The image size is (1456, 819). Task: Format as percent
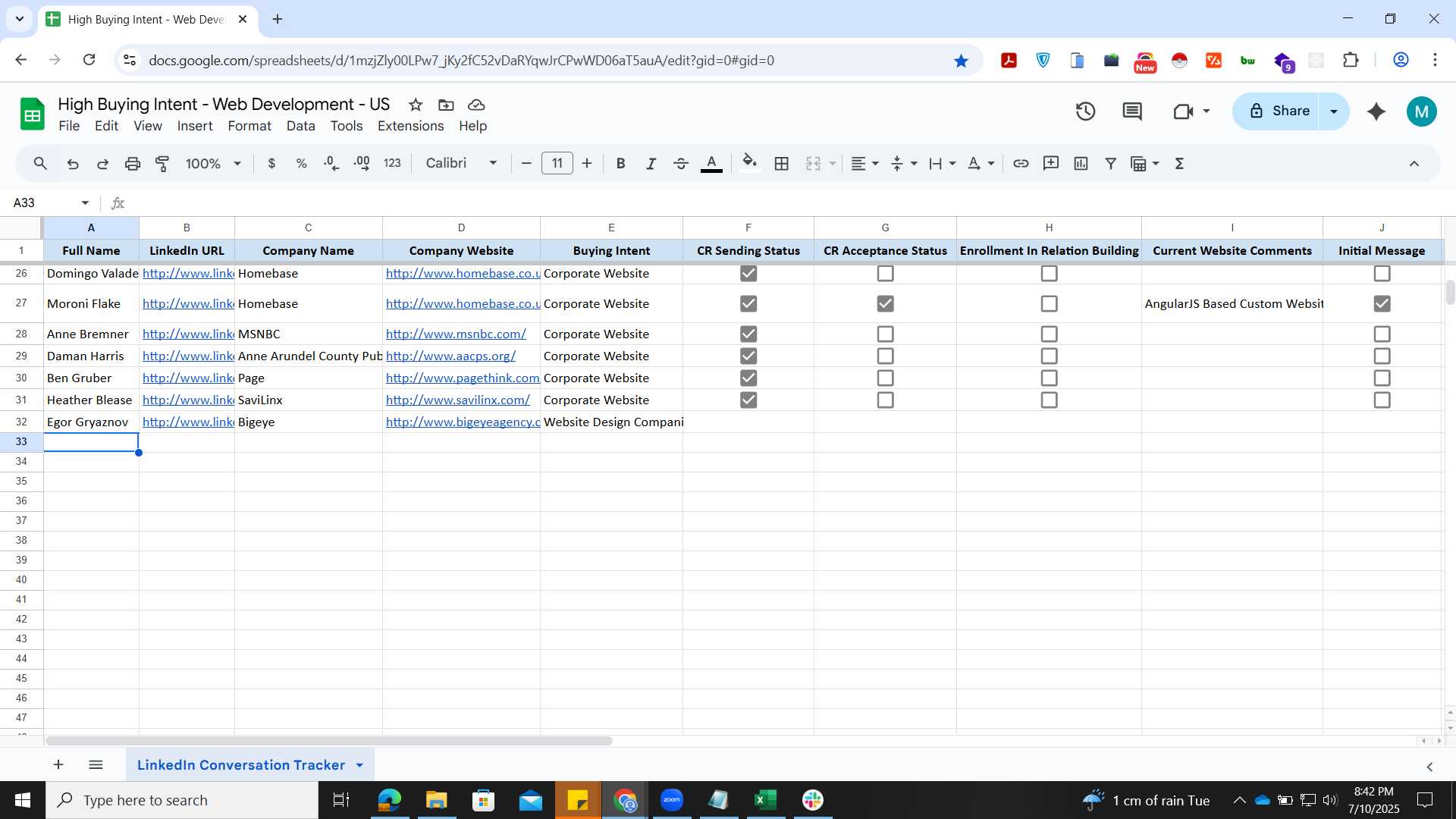coord(301,163)
